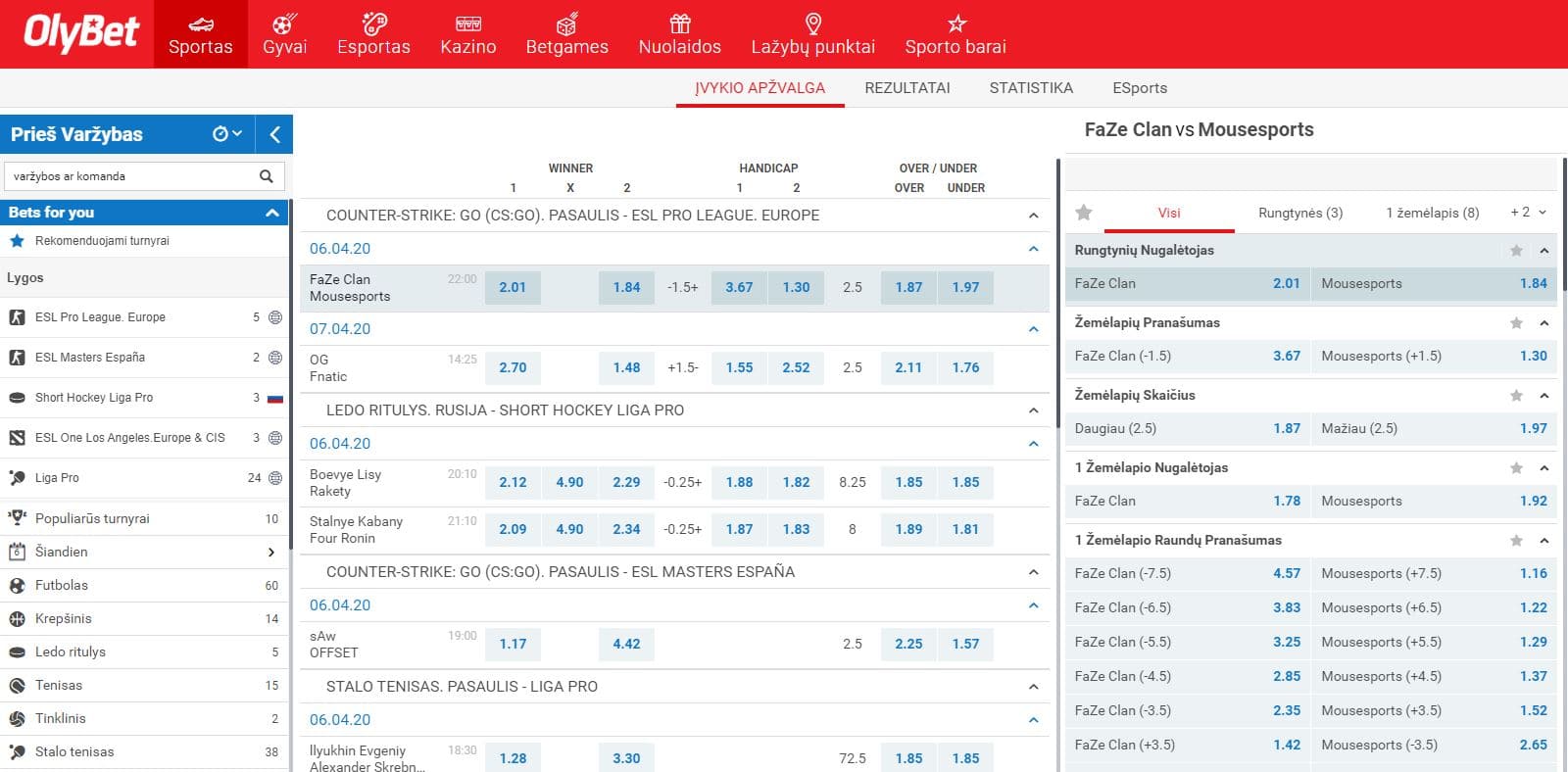The width and height of the screenshot is (1568, 772).
Task: Collapse the Prieš Varžybas sidebar
Action: tap(274, 134)
